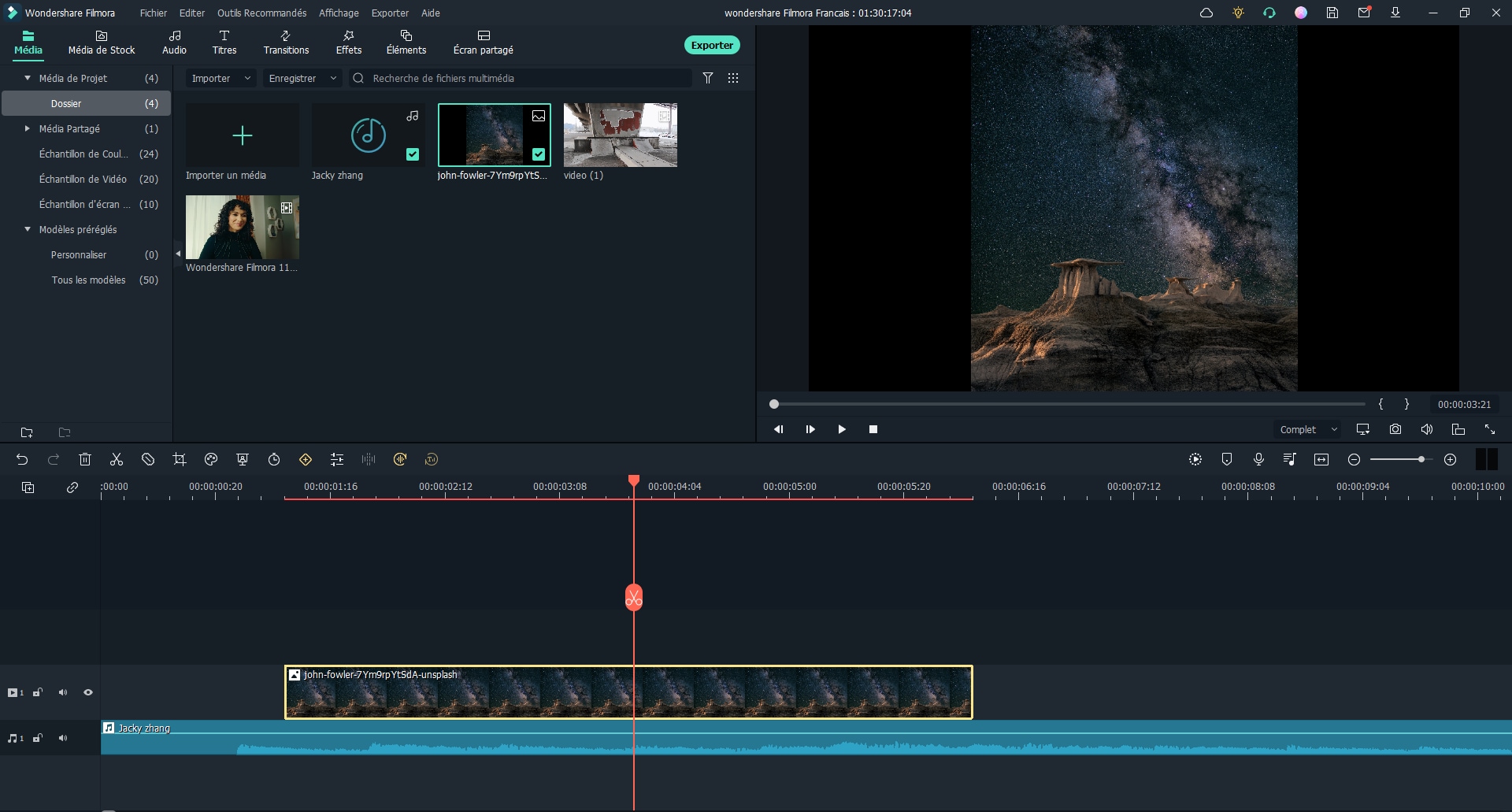
Task: Select the video (1) thumbnail
Action: [621, 135]
